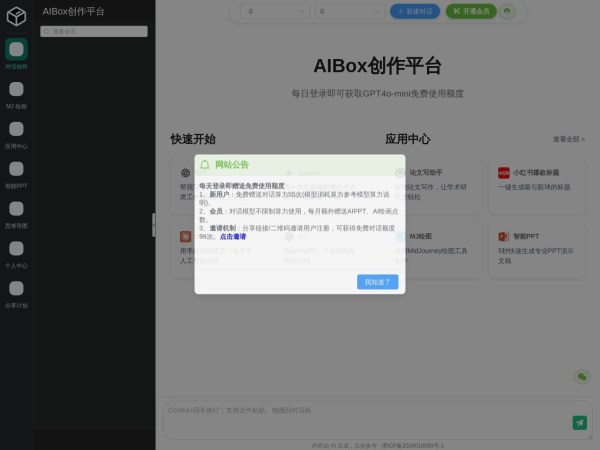This screenshot has width=600, height=450.
Task: Expand the first dropdown in top bar
Action: coord(276,11)
